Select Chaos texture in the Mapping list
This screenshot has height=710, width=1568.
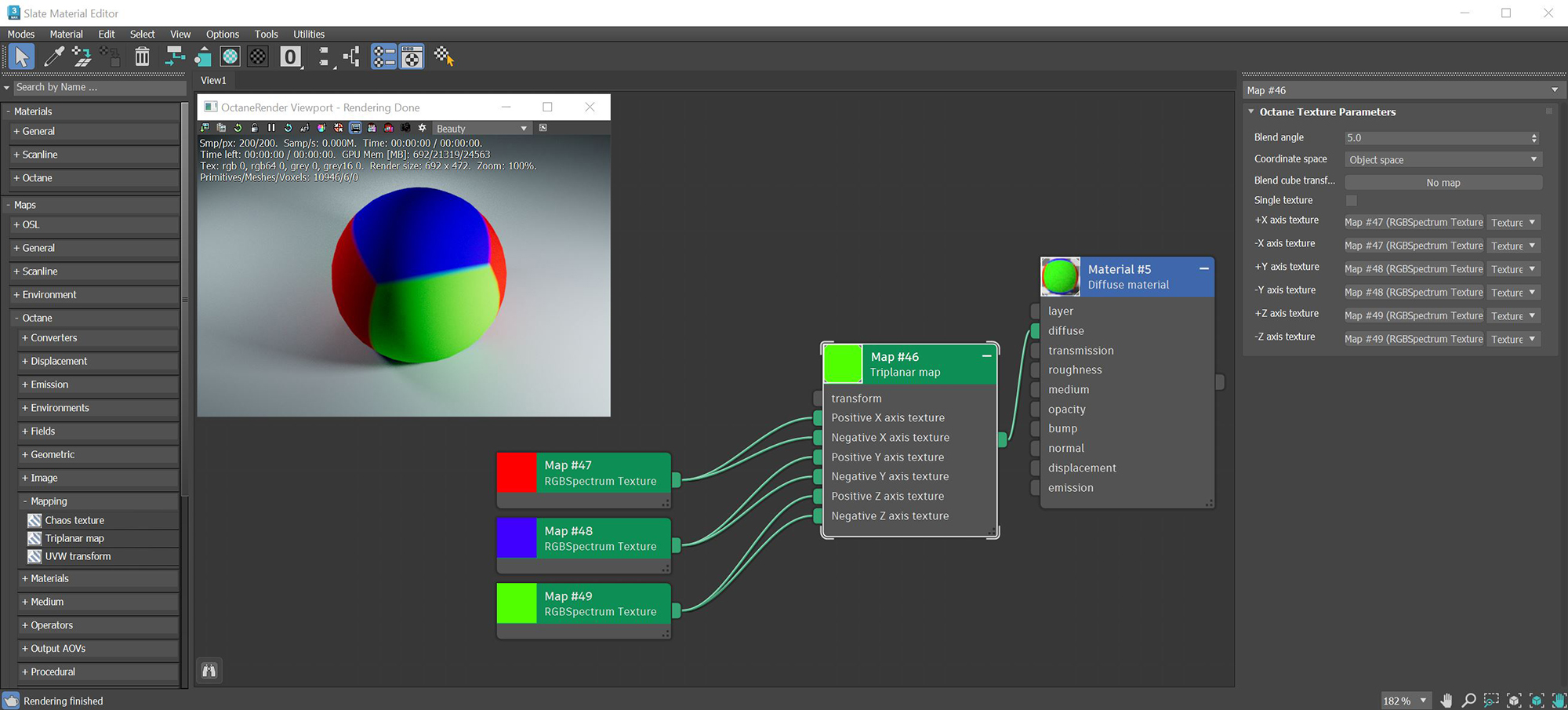click(x=74, y=520)
